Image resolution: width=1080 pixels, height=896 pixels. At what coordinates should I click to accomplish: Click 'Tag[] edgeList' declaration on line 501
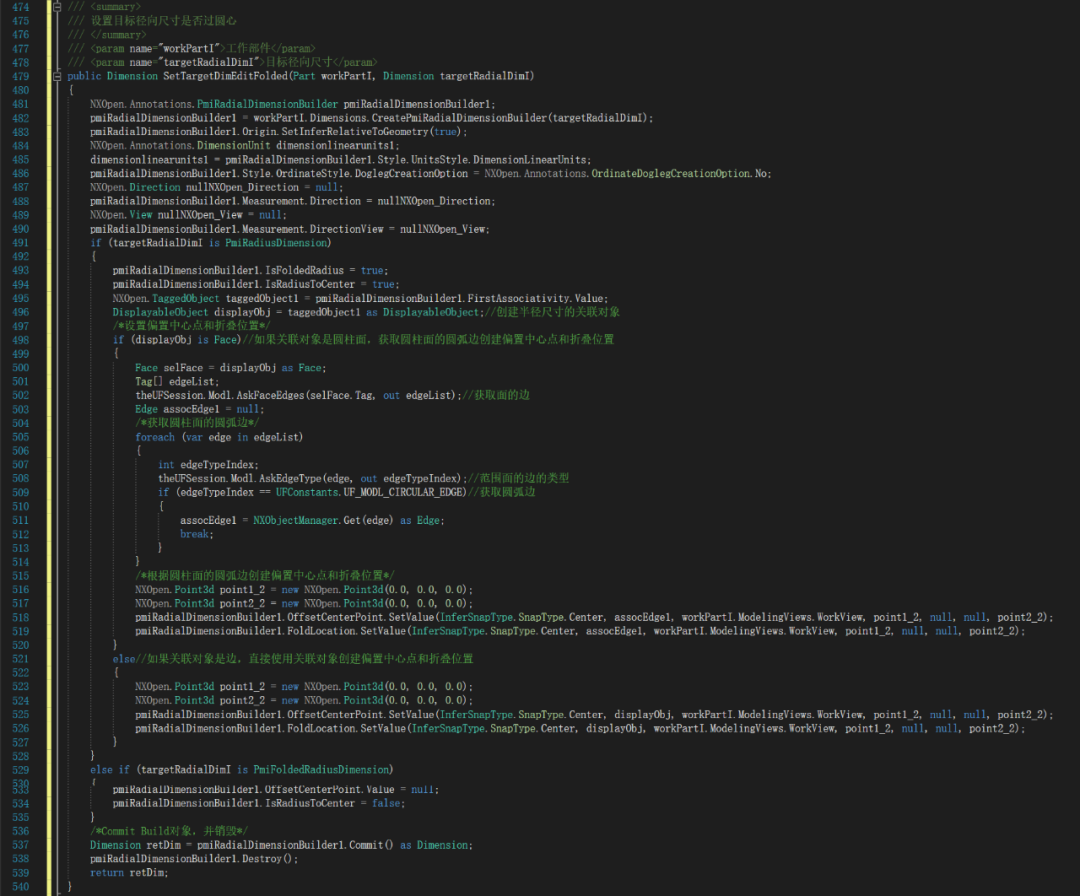(x=177, y=382)
